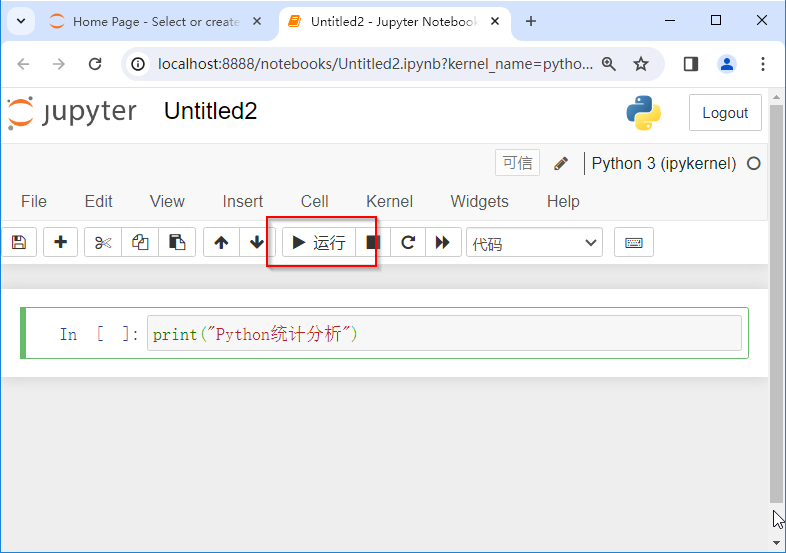Click the localhost URL address bar
This screenshot has width=786, height=553.
coord(375,64)
